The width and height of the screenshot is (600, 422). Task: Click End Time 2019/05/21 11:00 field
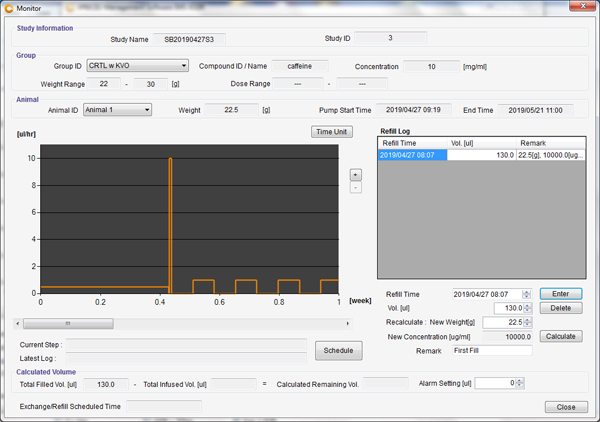tap(535, 110)
